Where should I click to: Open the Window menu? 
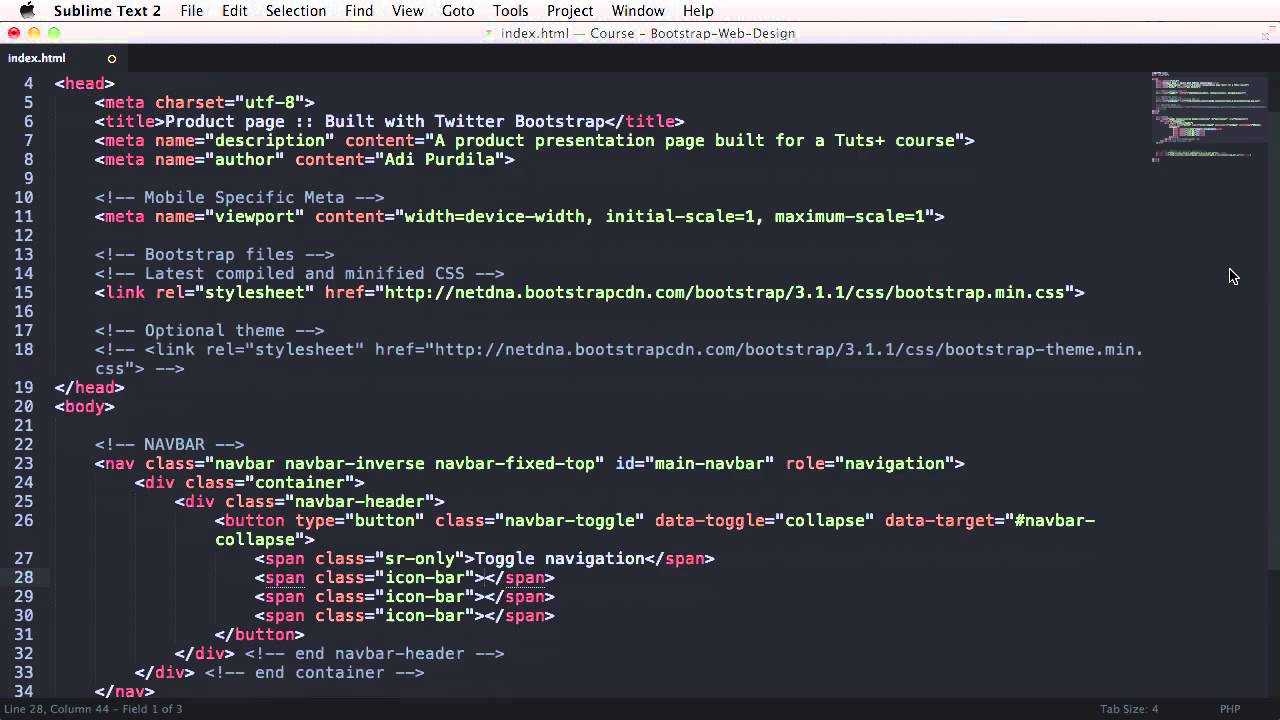[638, 11]
